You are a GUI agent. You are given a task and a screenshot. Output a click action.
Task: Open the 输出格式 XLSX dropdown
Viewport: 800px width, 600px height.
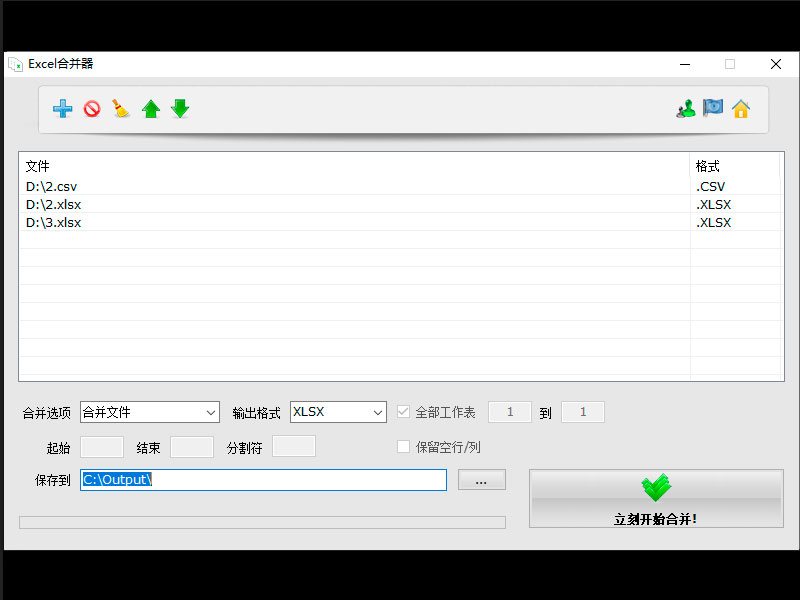click(x=338, y=412)
